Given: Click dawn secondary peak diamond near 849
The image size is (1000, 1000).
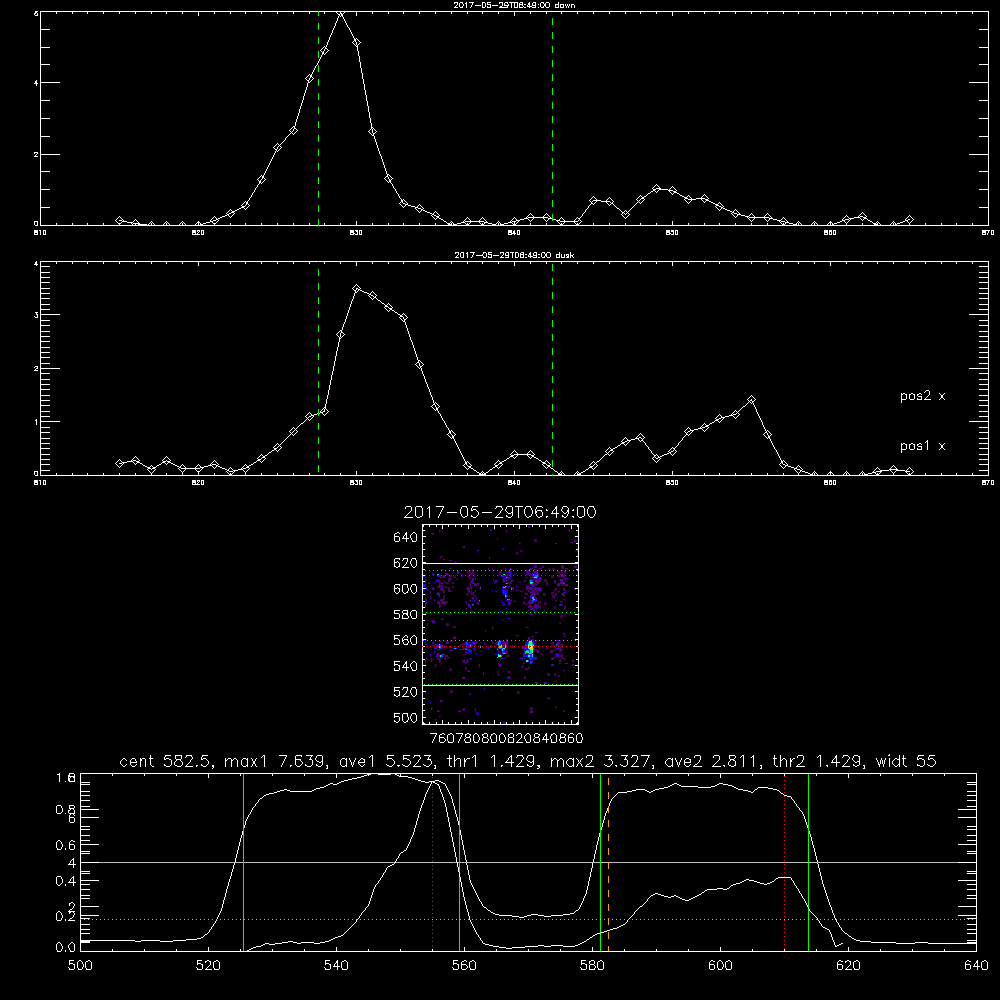Looking at the screenshot, I should click(x=657, y=188).
